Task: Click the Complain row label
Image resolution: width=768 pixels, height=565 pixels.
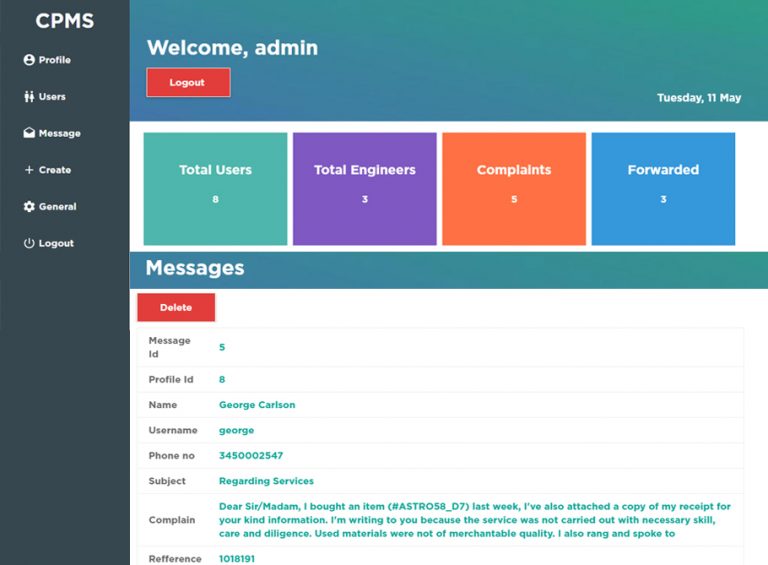Action: point(172,520)
